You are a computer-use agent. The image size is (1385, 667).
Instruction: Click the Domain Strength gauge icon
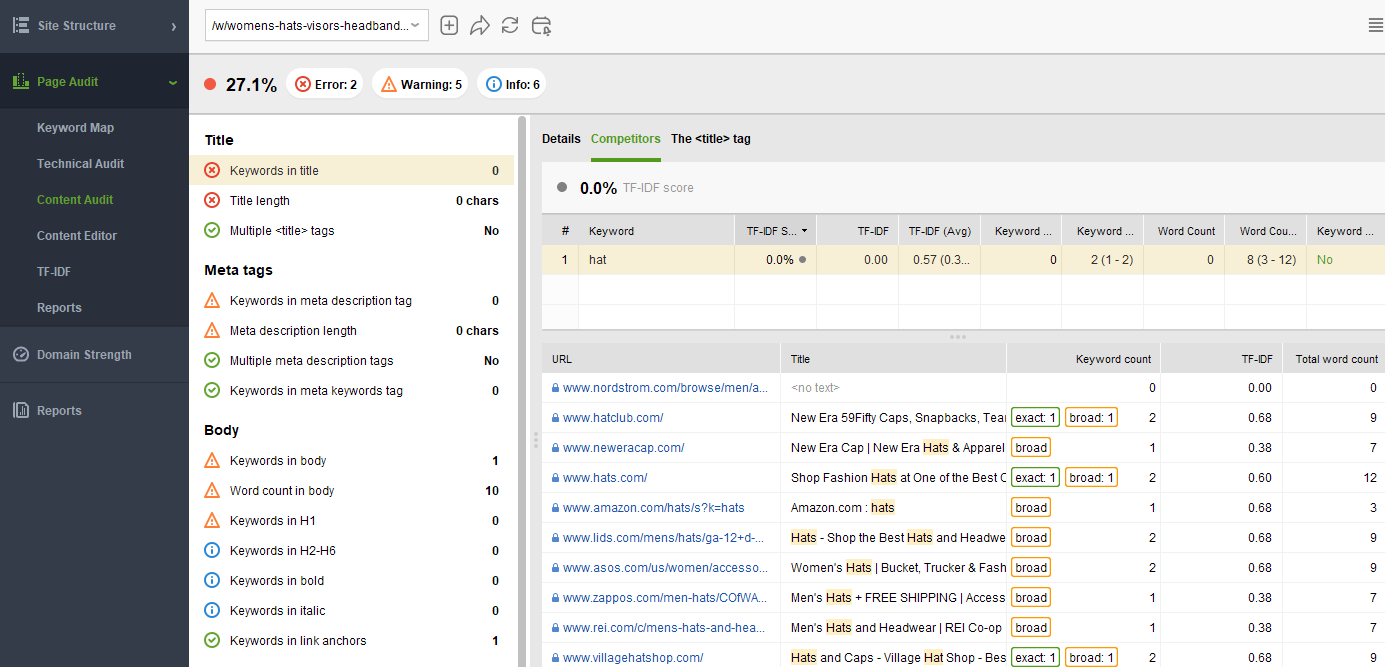point(20,355)
